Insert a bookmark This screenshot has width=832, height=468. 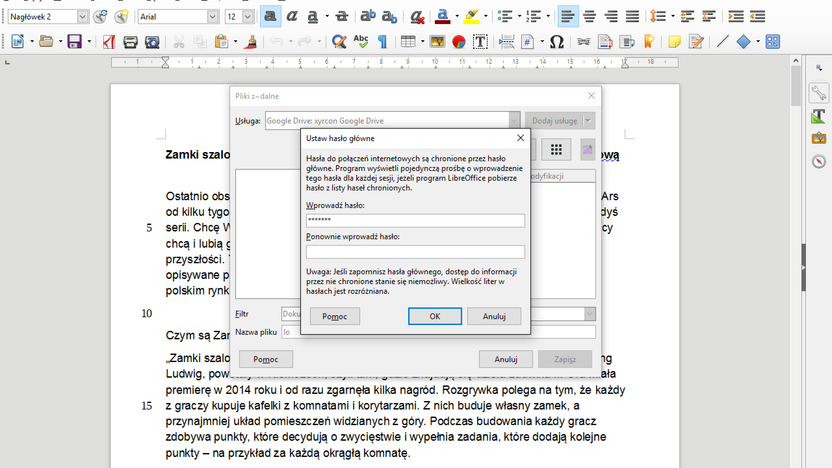tap(648, 41)
